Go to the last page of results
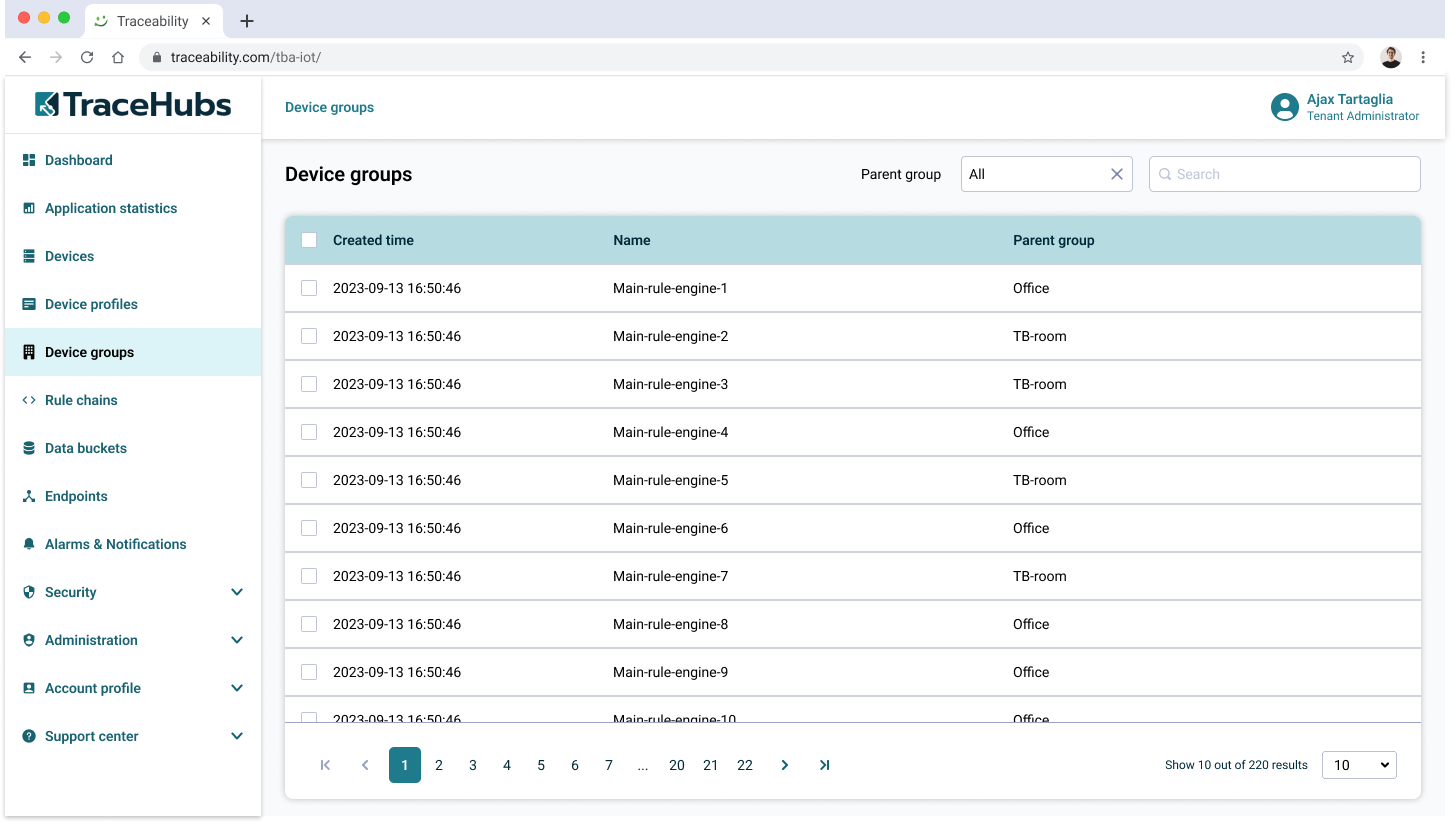 tap(824, 765)
